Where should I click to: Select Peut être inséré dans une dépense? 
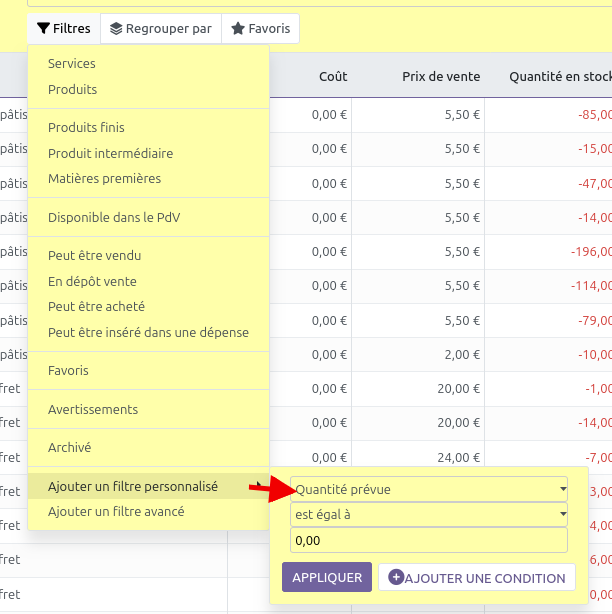tap(148, 332)
